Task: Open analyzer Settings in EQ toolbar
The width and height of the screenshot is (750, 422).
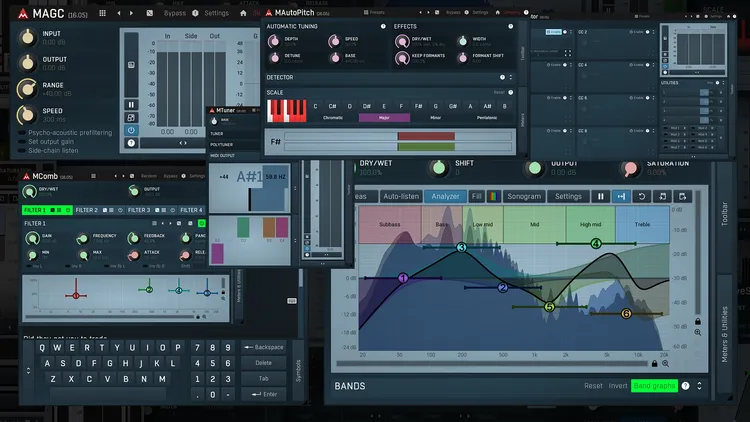Action: click(568, 196)
